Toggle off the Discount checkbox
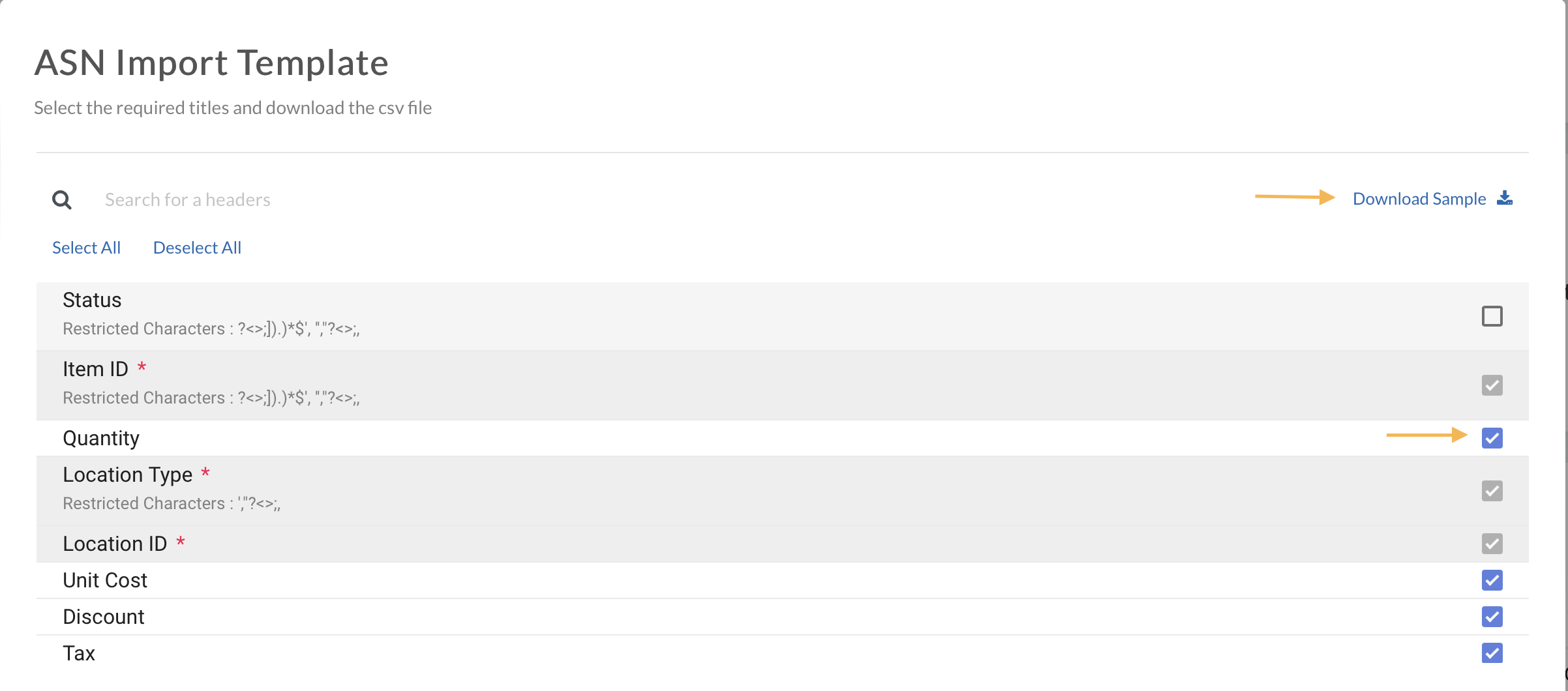 [x=1492, y=617]
